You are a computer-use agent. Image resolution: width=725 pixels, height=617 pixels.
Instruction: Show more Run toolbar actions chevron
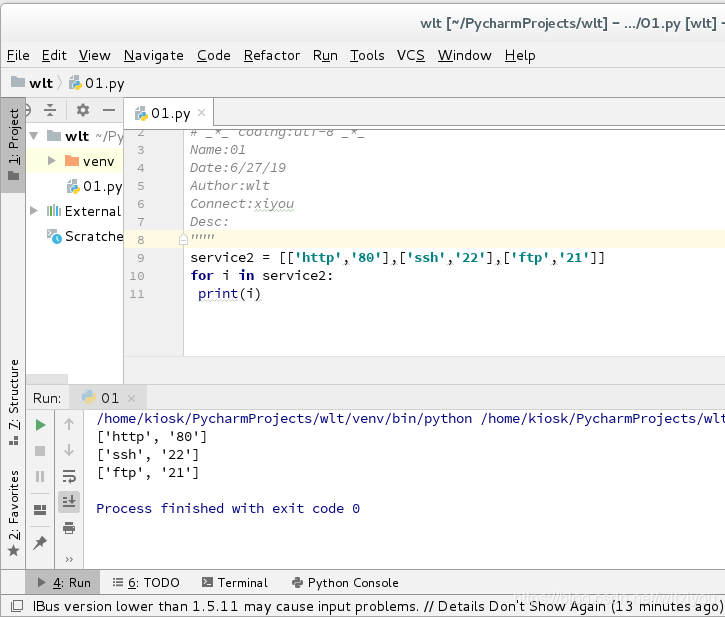(69, 560)
